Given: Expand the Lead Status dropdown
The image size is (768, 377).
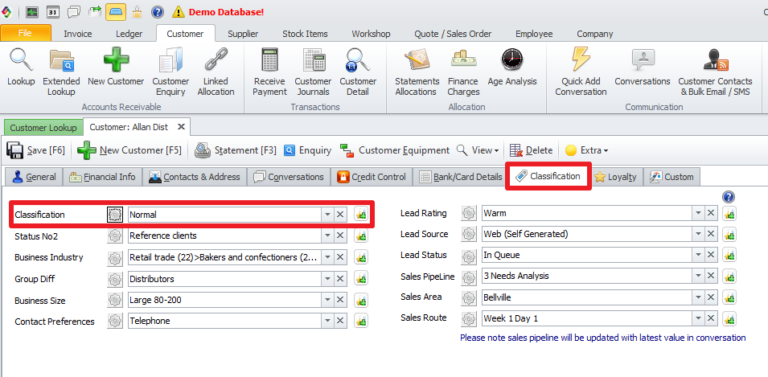Looking at the screenshot, I should (x=698, y=255).
